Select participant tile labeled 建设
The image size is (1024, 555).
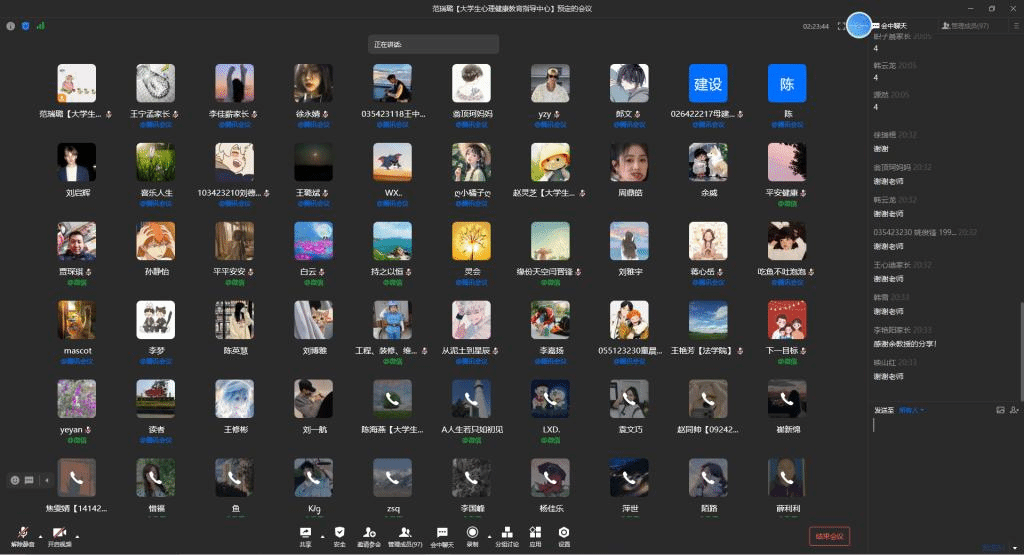pyautogui.click(x=708, y=83)
